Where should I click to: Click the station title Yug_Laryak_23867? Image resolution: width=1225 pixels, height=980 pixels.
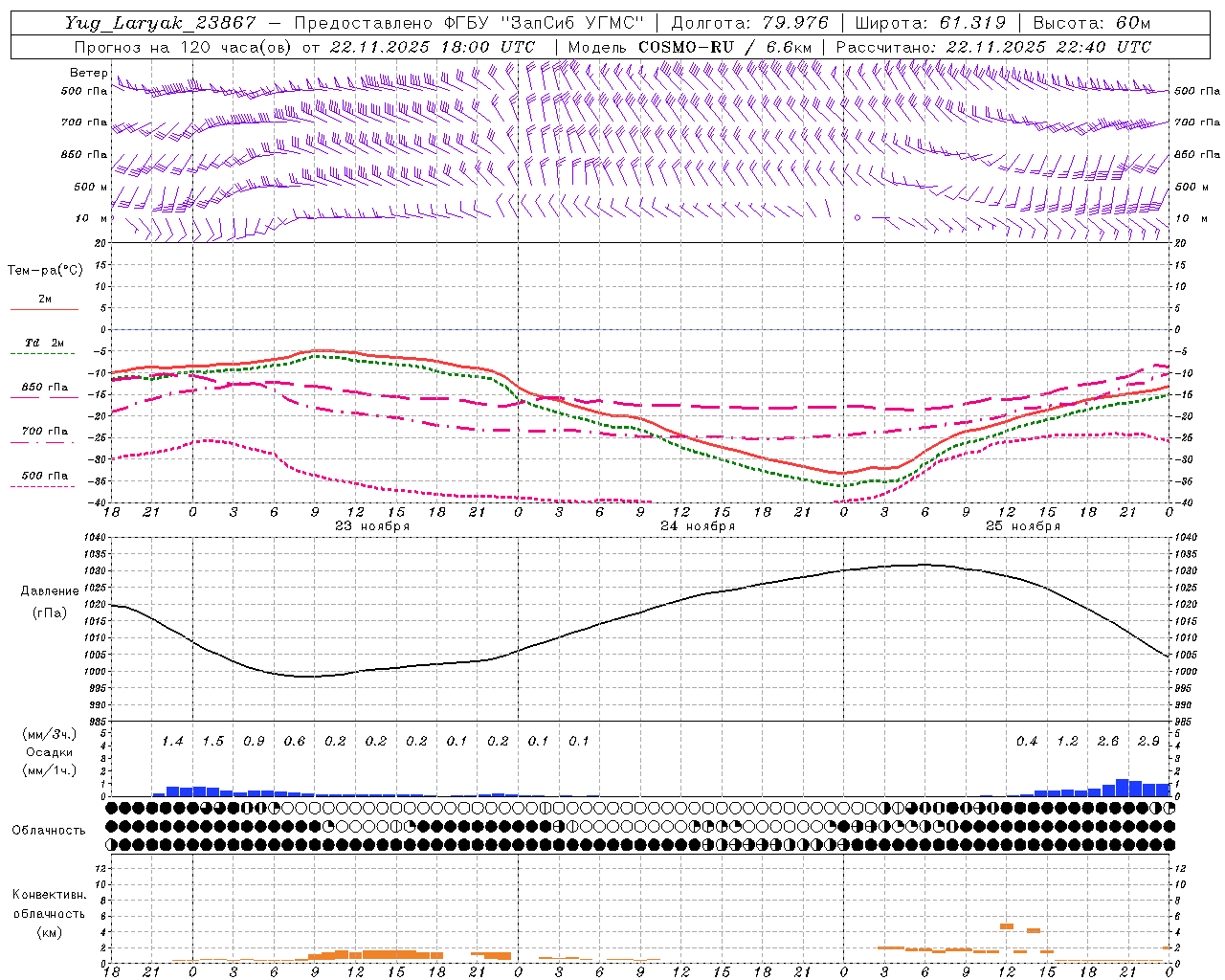160,22
